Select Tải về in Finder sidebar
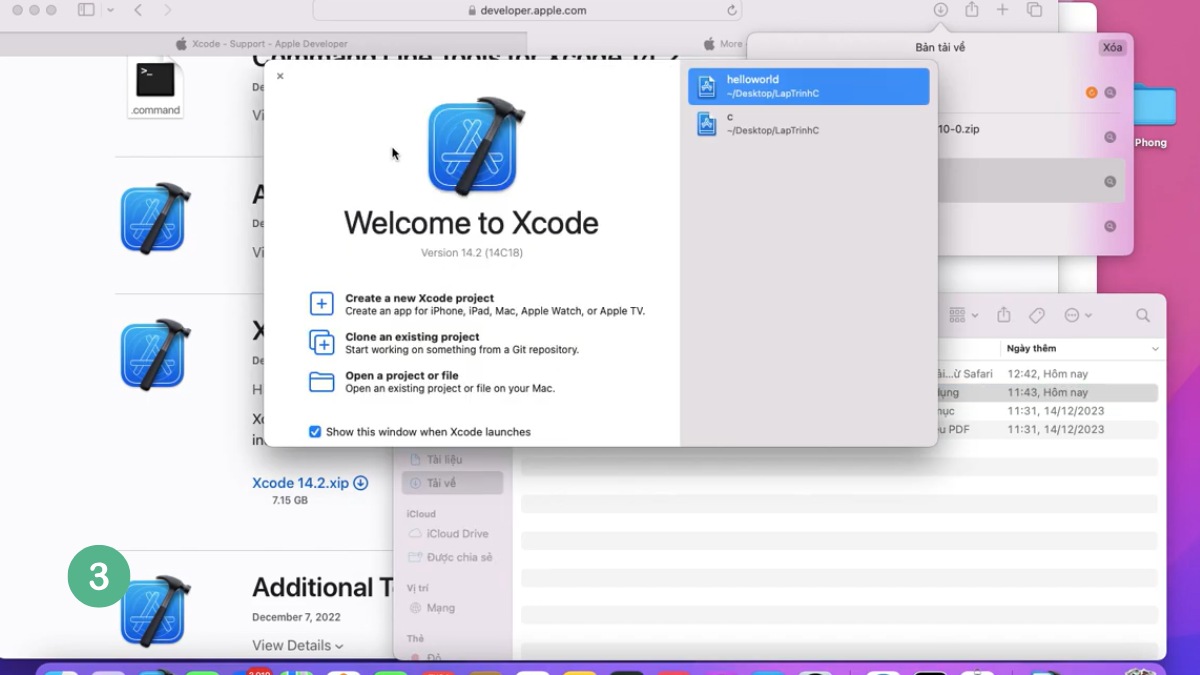The image size is (1200, 675). point(452,483)
